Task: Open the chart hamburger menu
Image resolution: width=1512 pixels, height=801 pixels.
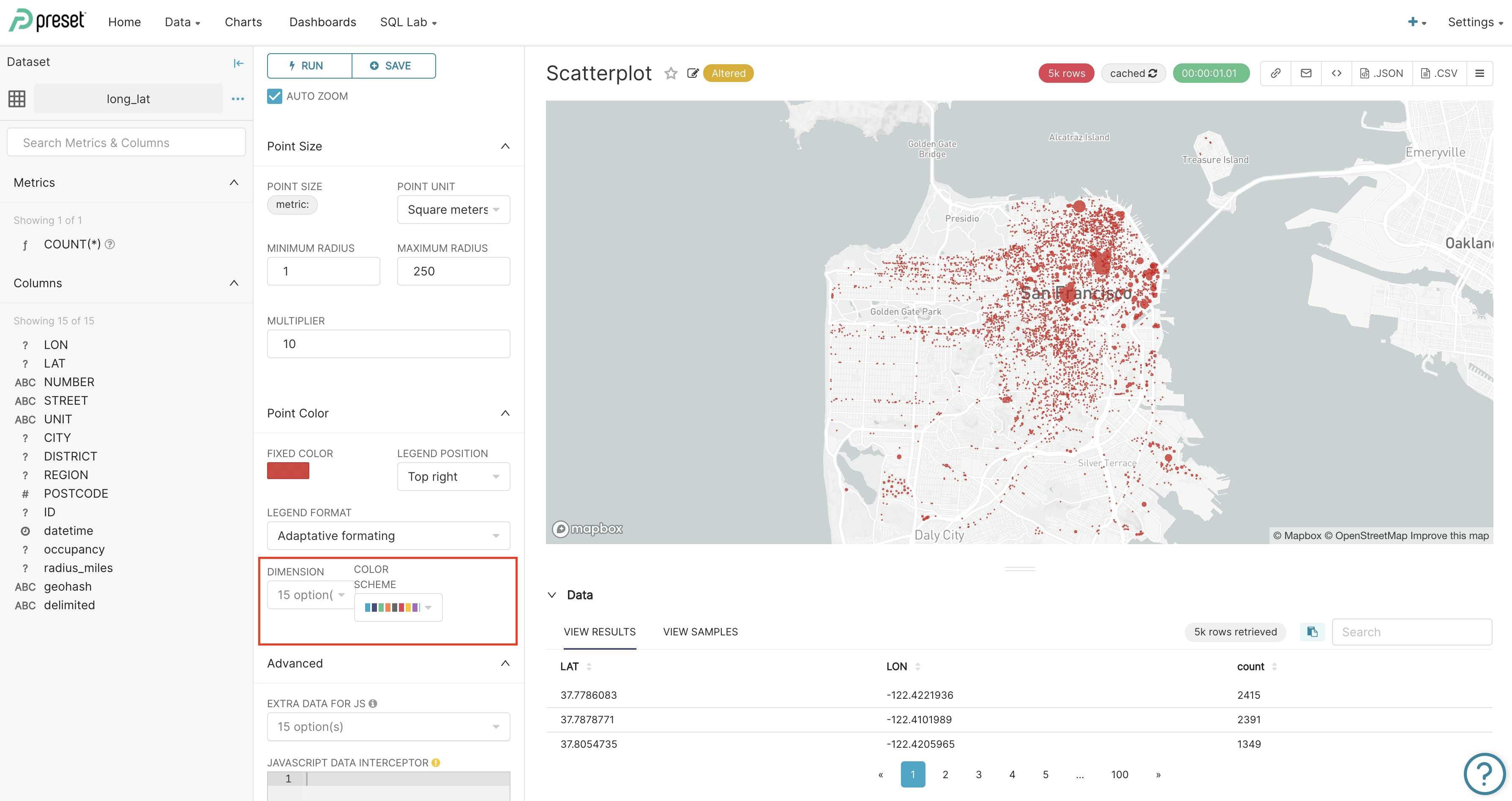Action: point(1480,73)
